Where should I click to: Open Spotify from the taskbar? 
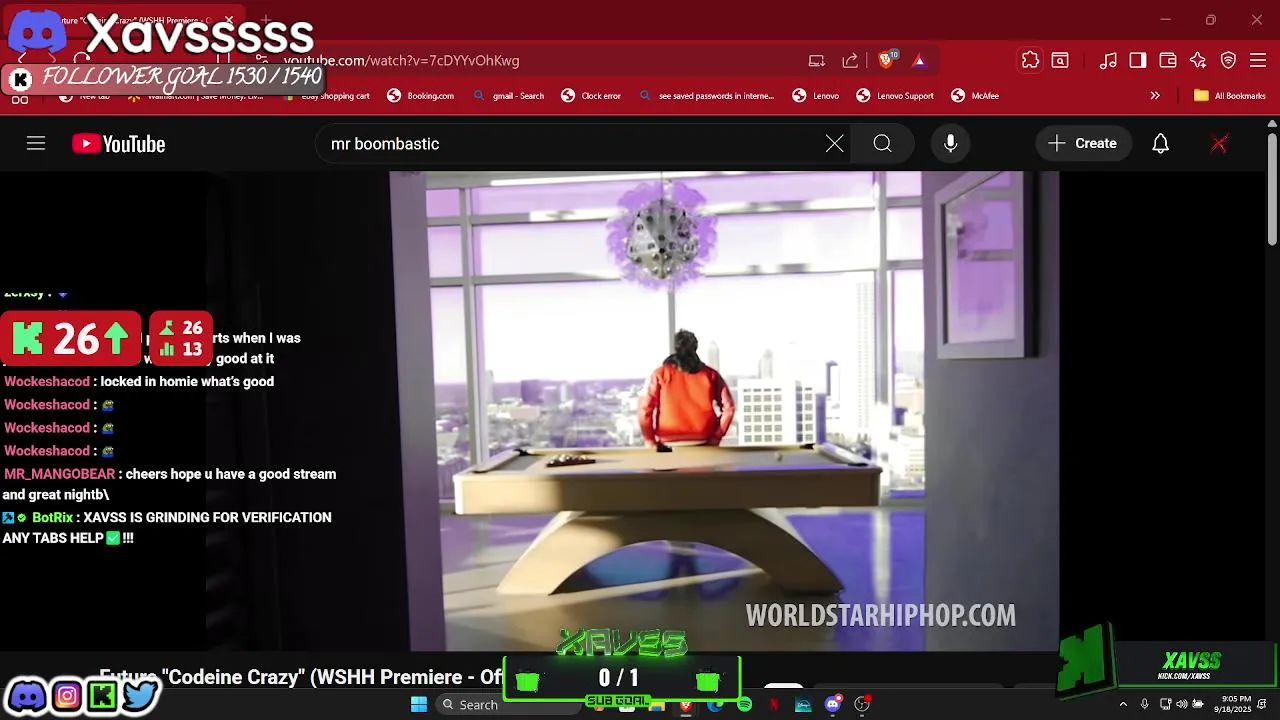pos(744,705)
